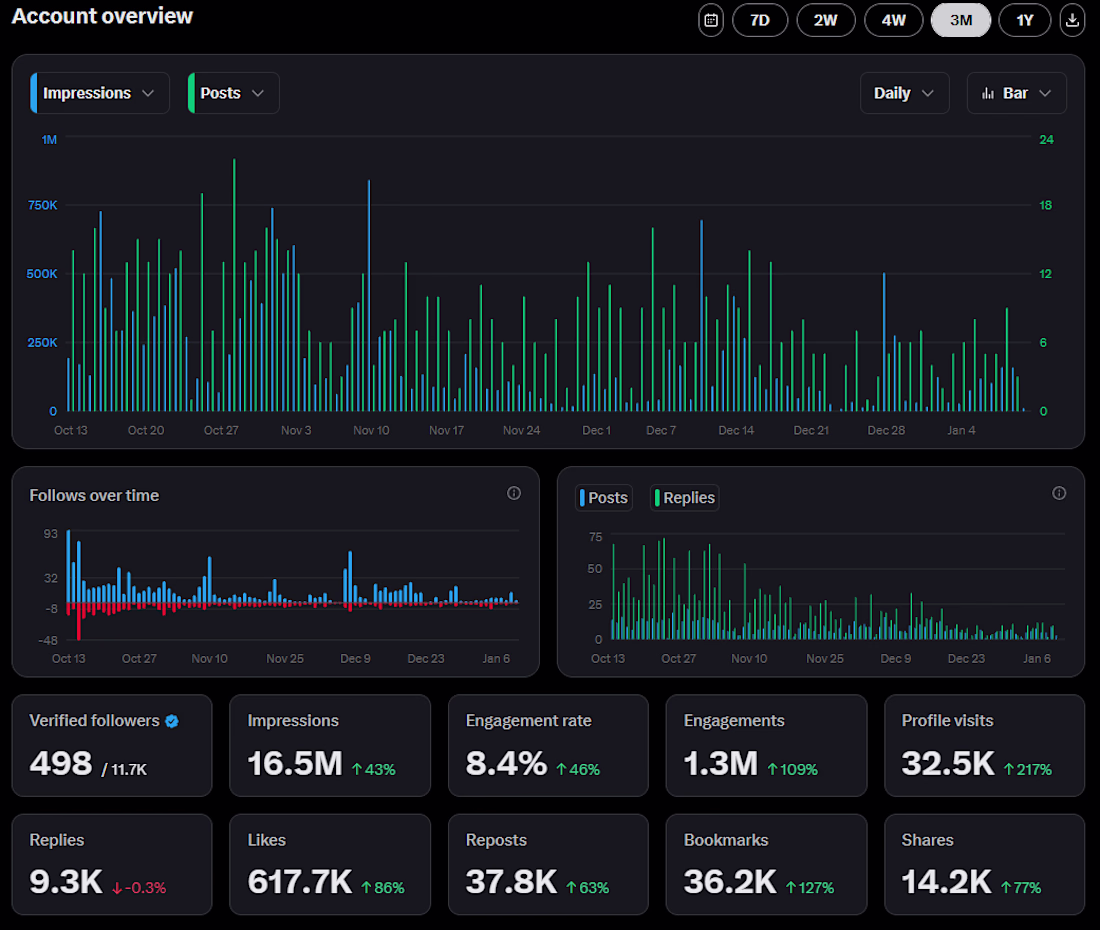
Task: Open the Daily interval dropdown
Action: 904,93
